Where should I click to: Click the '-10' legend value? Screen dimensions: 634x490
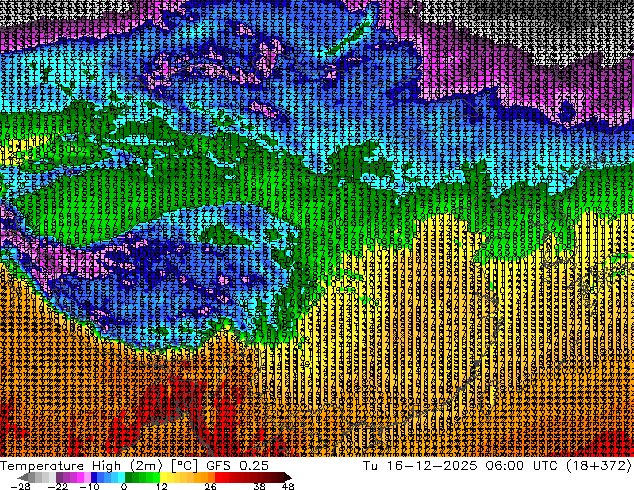89,486
